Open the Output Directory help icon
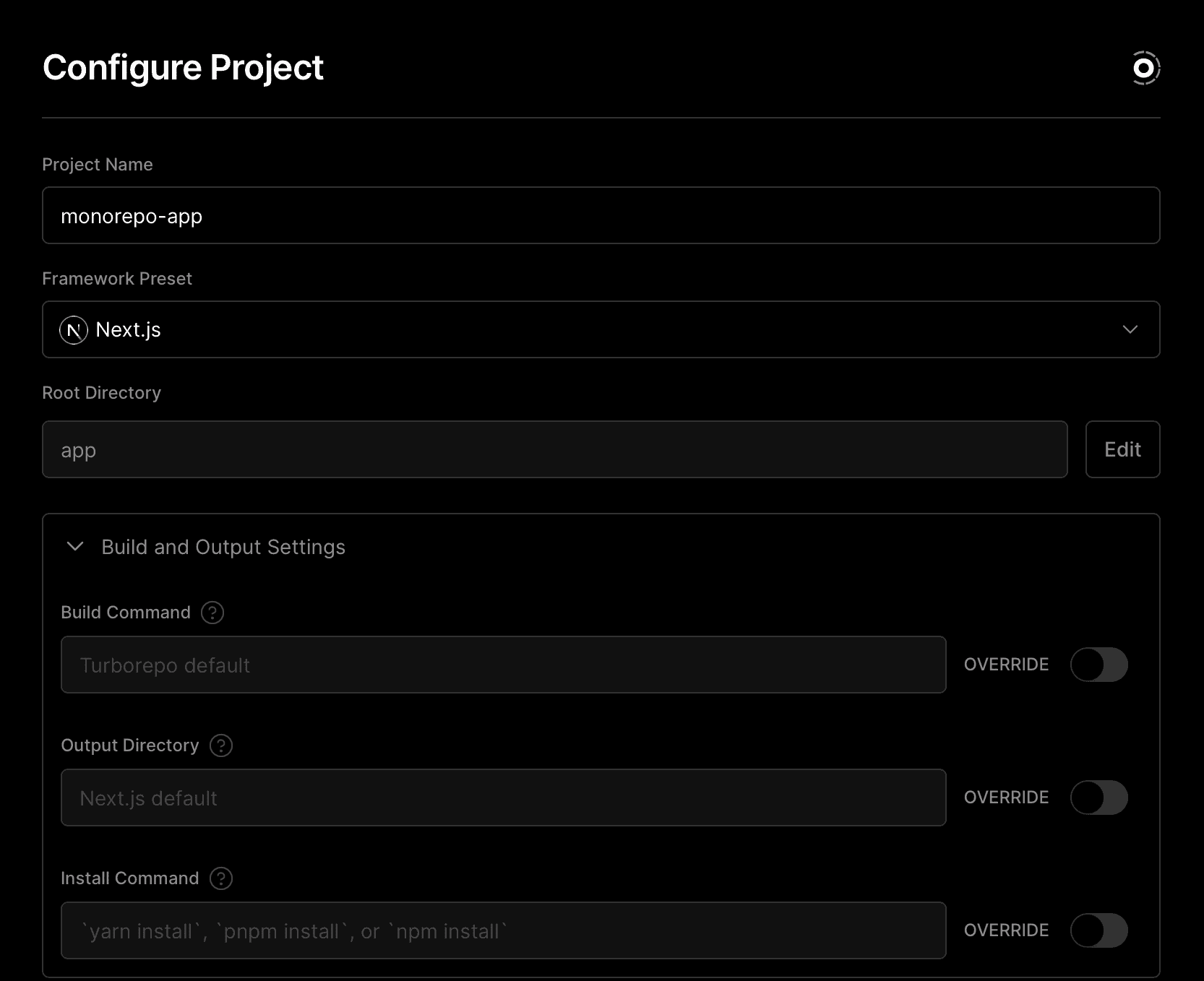This screenshot has height=981, width=1204. (221, 746)
